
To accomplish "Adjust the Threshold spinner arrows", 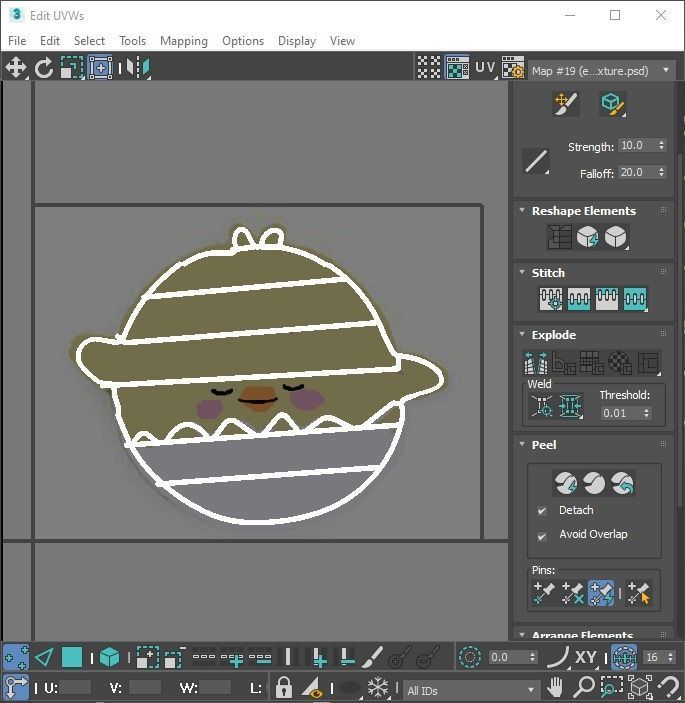I will 646,413.
